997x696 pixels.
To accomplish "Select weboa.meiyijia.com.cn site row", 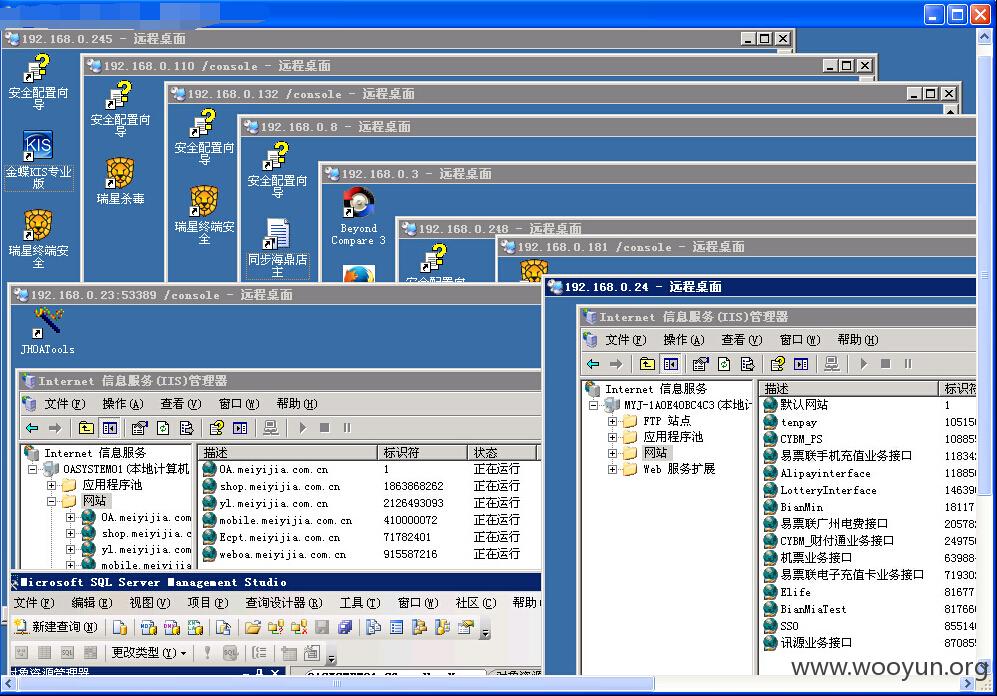I will [369, 554].
